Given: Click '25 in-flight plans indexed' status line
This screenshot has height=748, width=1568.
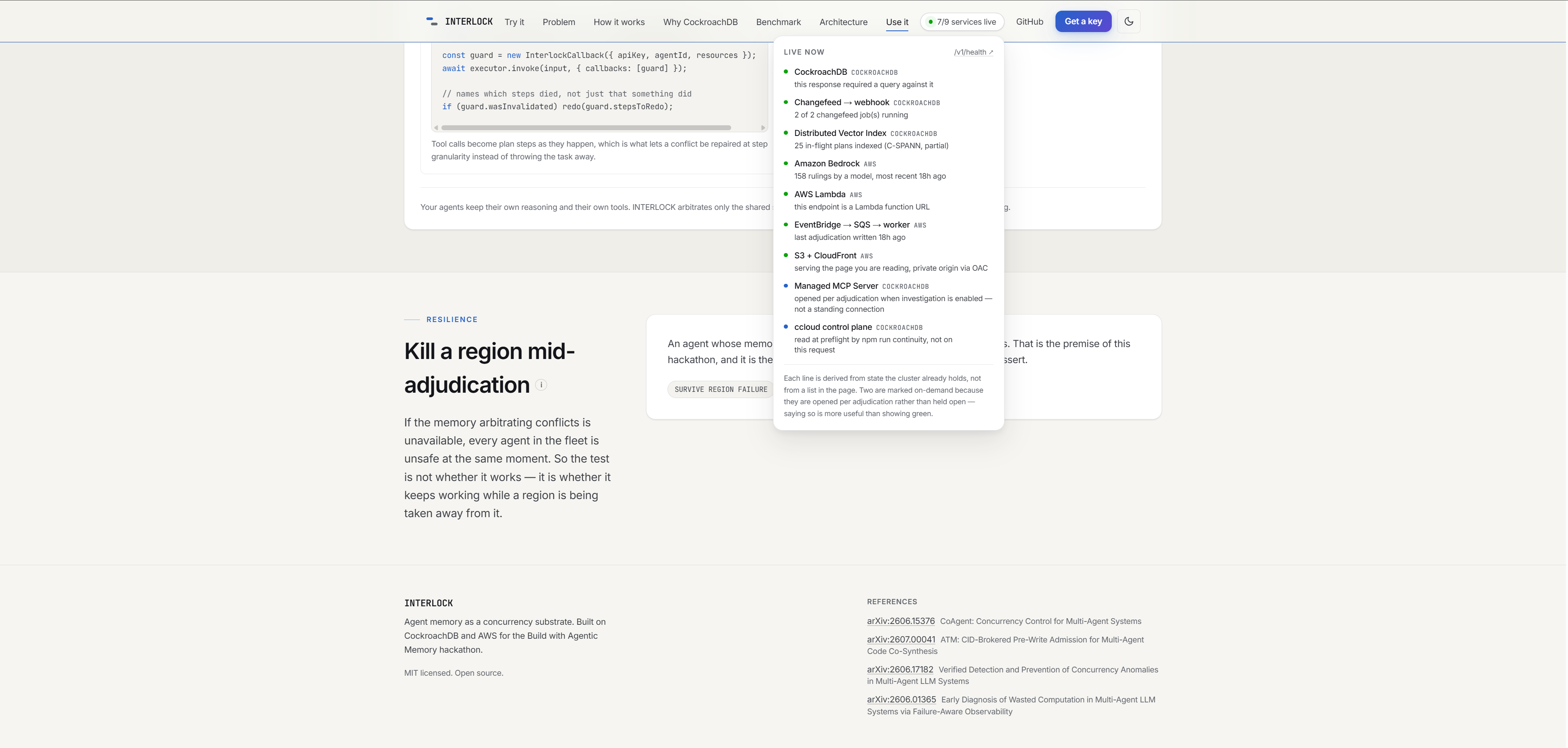Looking at the screenshot, I should coord(871,146).
